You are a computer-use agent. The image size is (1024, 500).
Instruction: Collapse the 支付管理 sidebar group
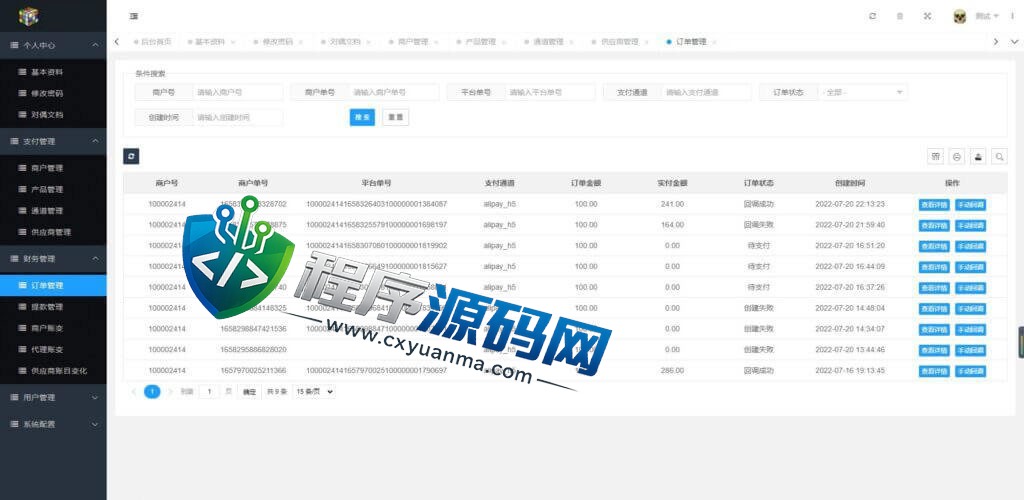pos(53,141)
